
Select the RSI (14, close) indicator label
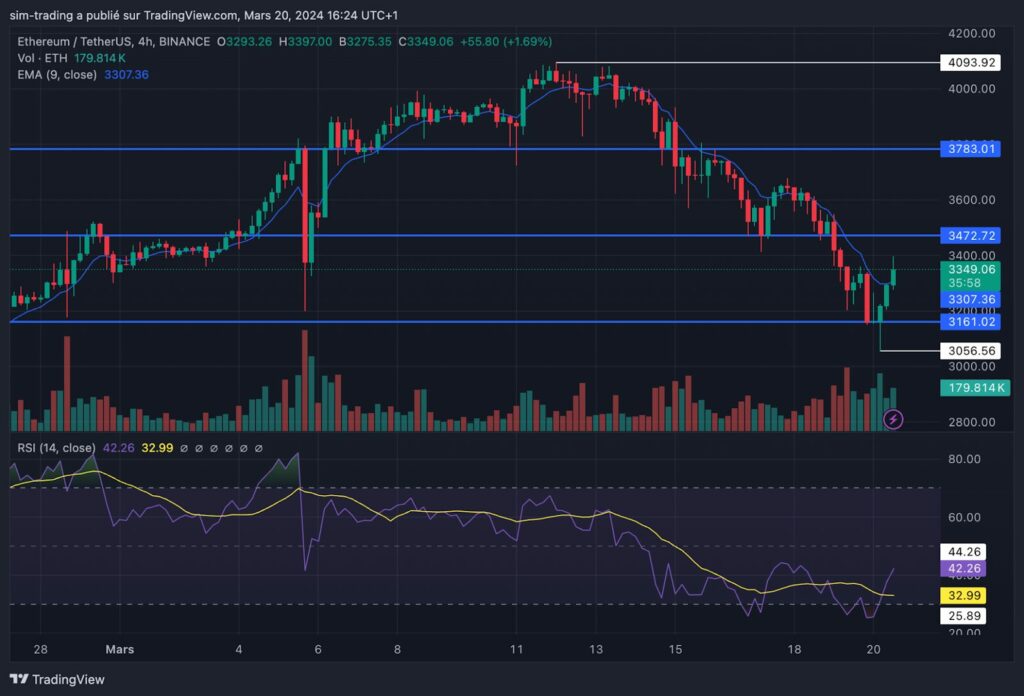click(56, 448)
